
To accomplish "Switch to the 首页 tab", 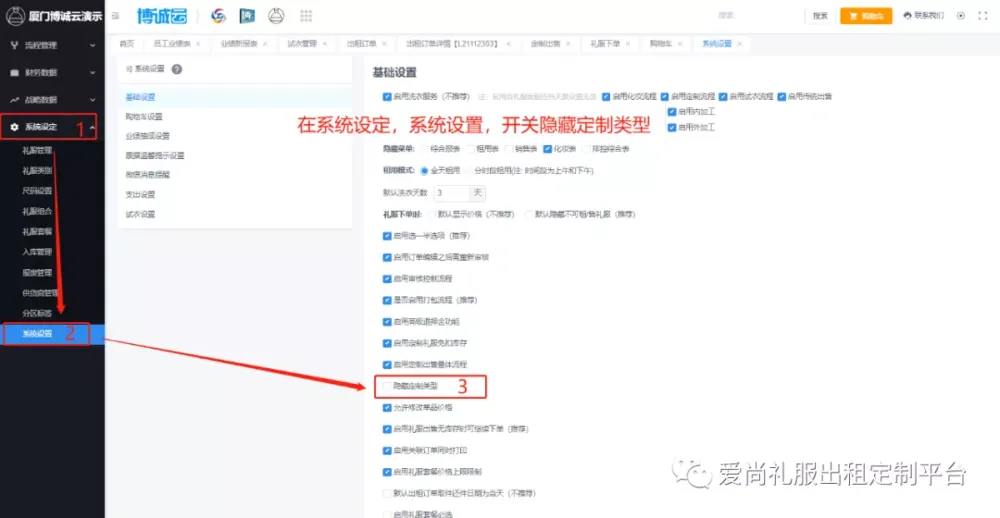I will [126, 45].
